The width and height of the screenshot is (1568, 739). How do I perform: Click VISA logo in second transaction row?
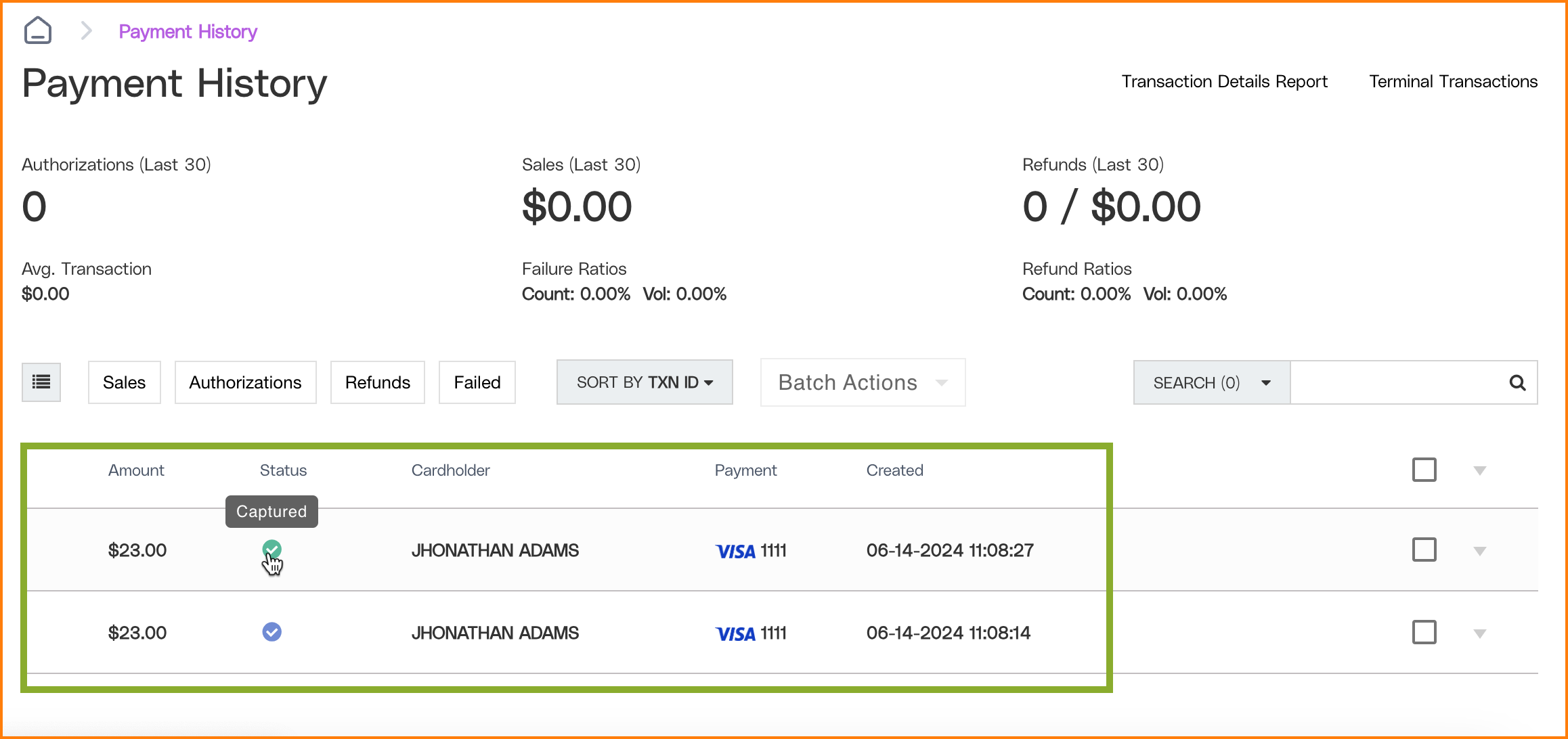[735, 634]
